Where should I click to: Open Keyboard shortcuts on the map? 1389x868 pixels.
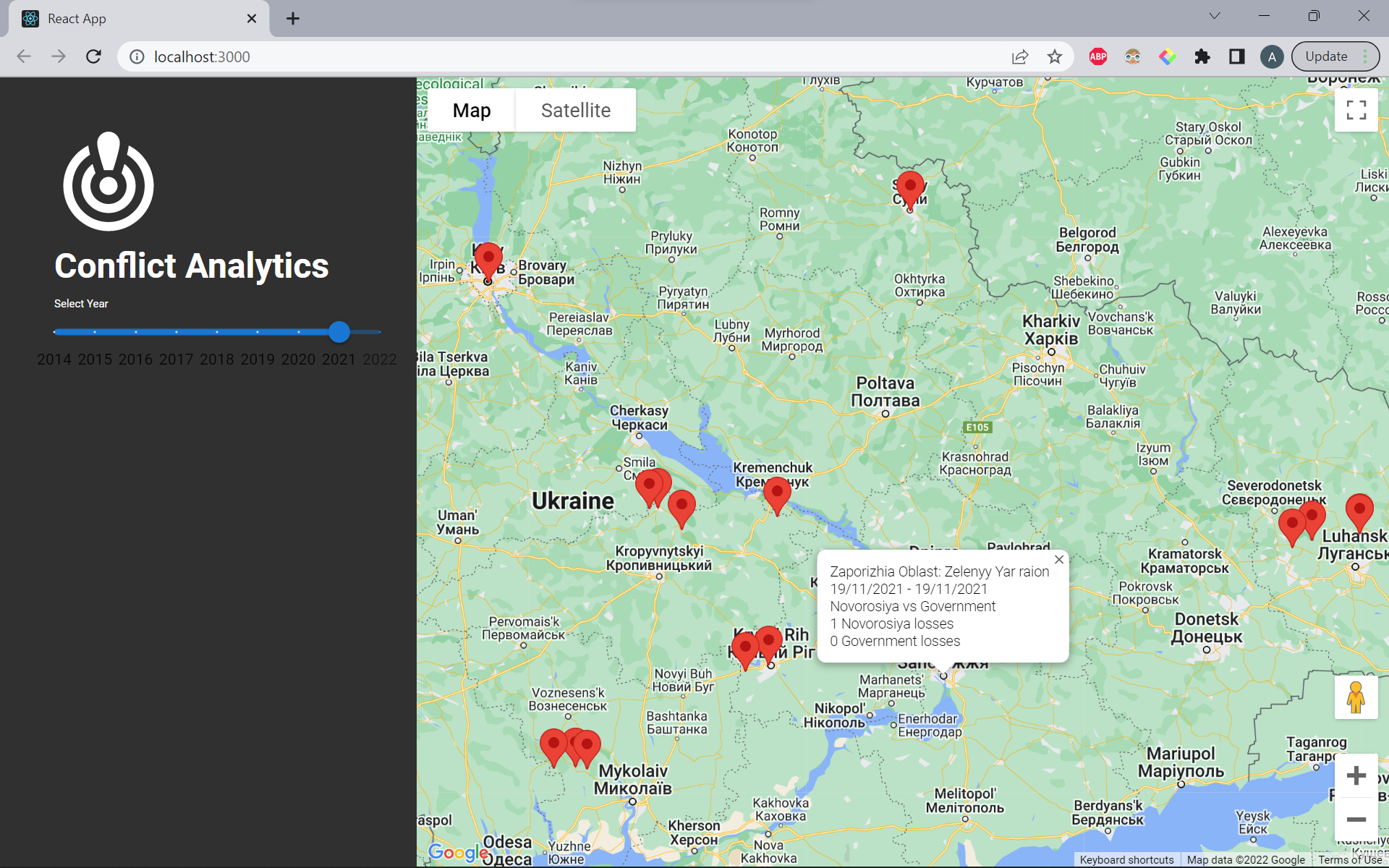point(1126,860)
